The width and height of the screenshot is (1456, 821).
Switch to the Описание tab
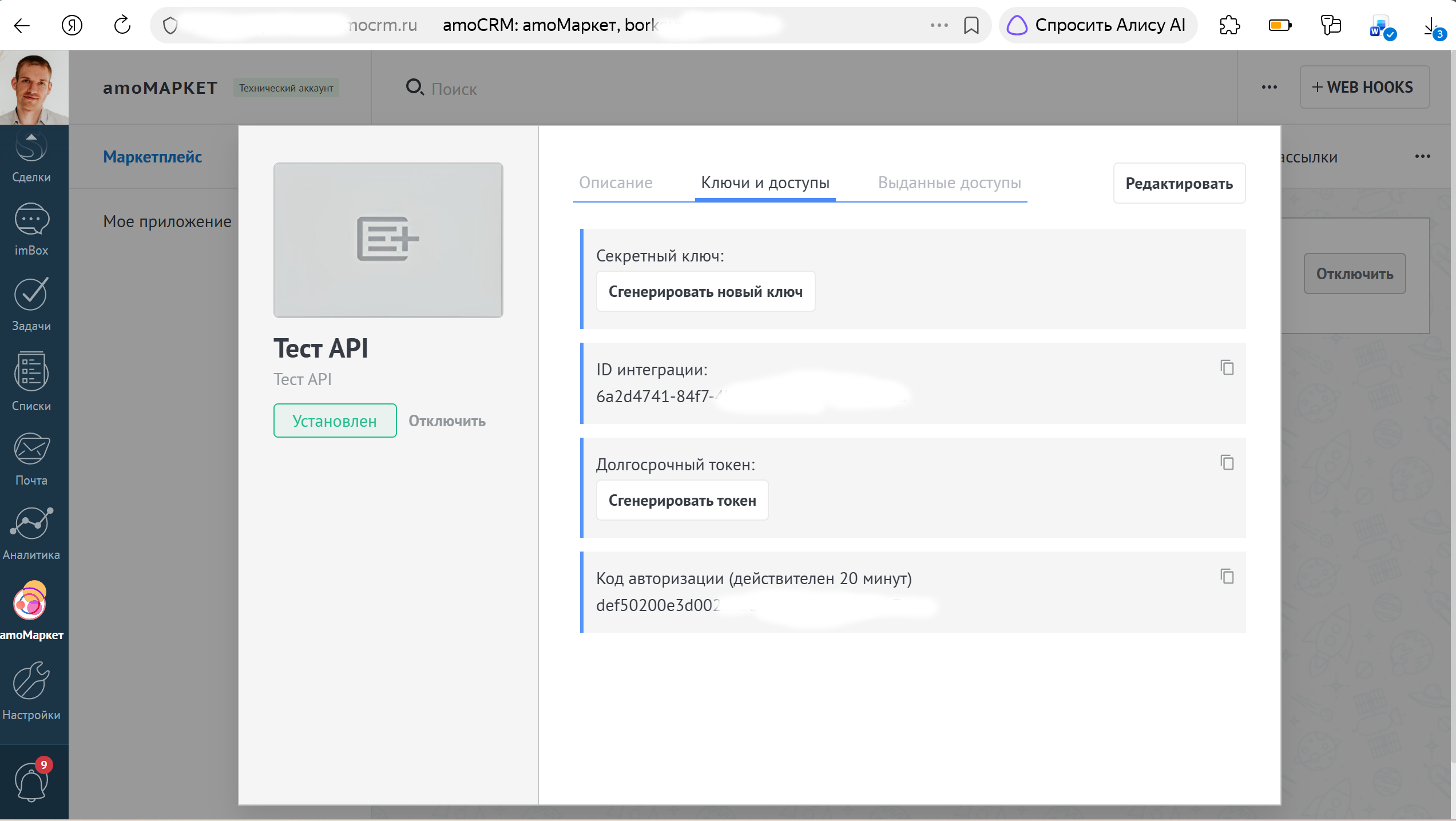point(616,183)
